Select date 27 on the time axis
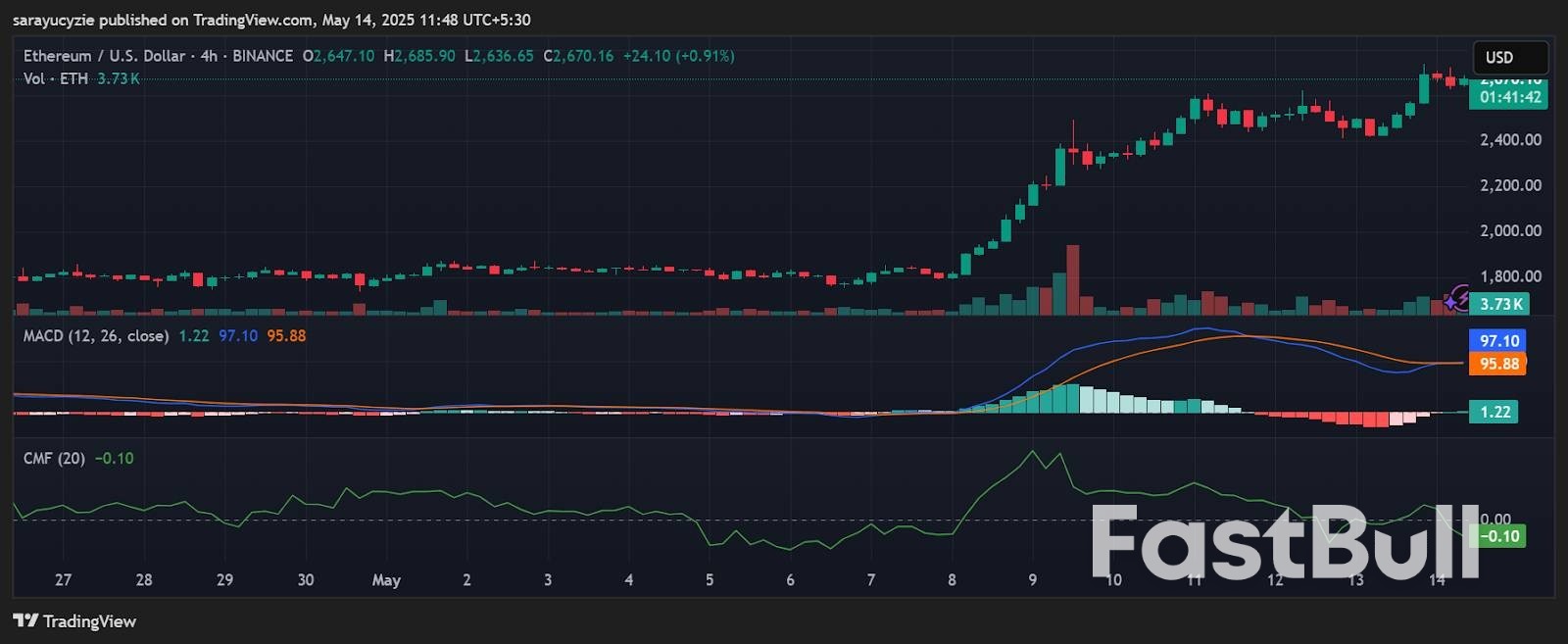The width and height of the screenshot is (1568, 644). (x=63, y=580)
